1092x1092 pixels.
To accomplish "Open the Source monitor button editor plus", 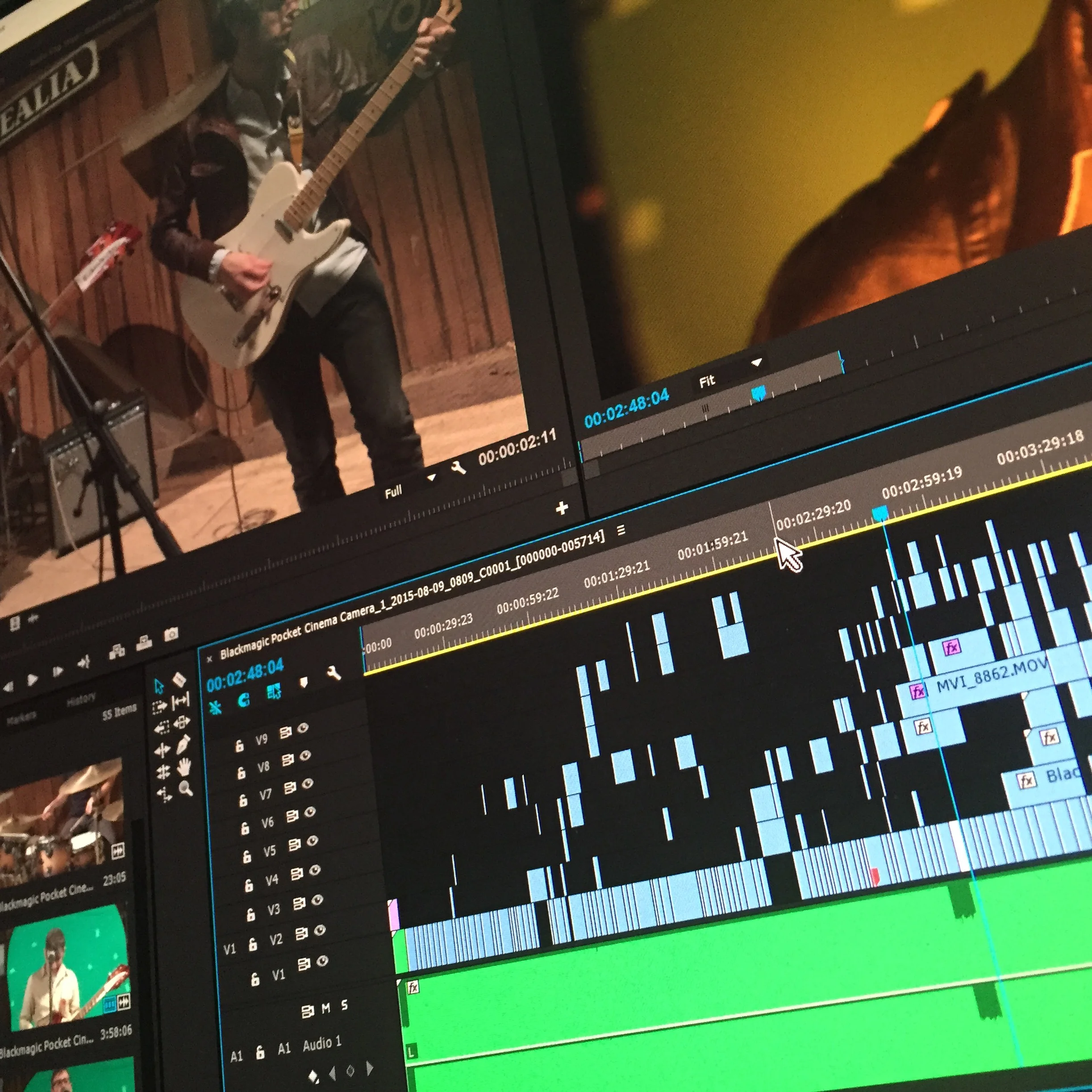I will click(561, 508).
